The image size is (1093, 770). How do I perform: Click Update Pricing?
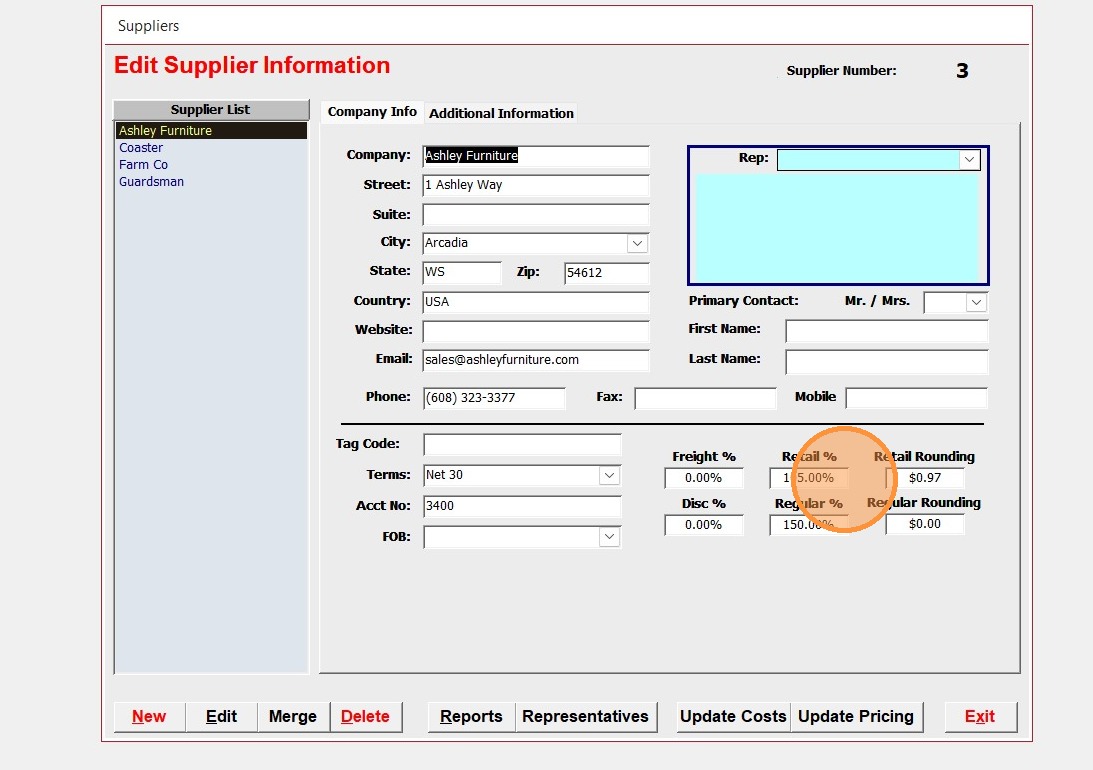click(856, 716)
